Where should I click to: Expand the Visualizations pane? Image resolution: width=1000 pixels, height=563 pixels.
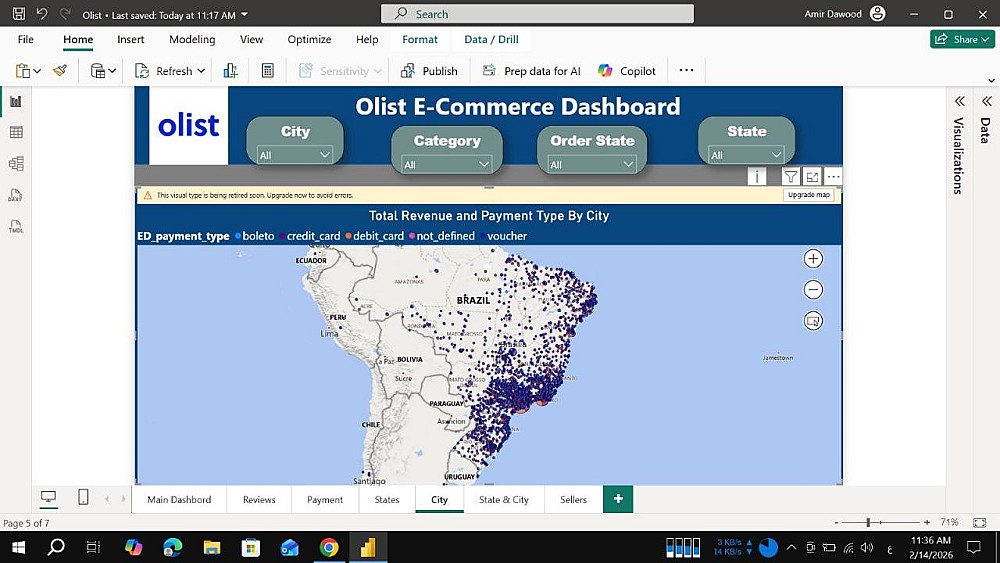[x=959, y=101]
